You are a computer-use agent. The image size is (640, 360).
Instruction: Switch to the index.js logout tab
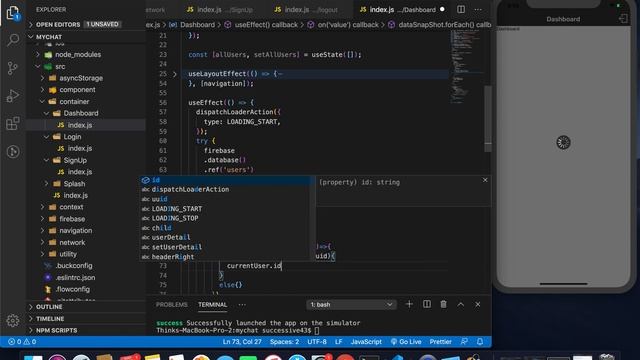click(x=307, y=9)
